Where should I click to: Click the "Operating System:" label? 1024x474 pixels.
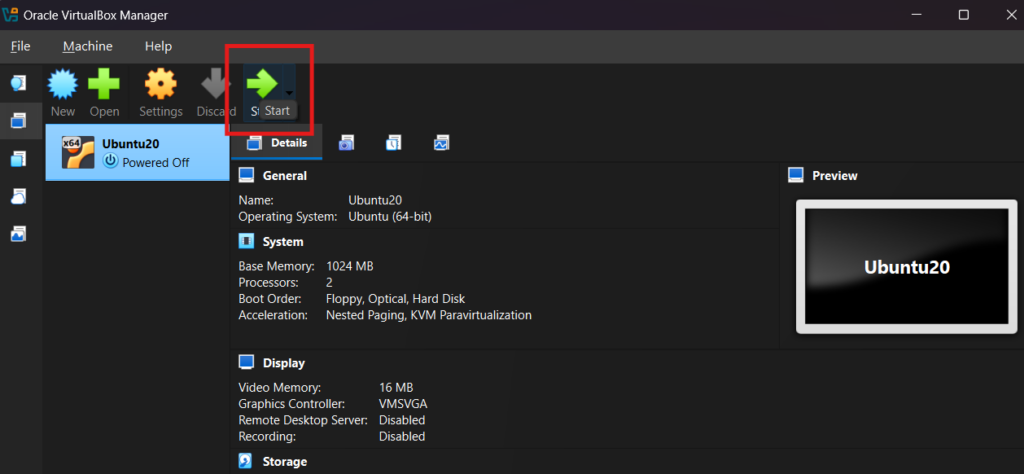click(x=288, y=216)
